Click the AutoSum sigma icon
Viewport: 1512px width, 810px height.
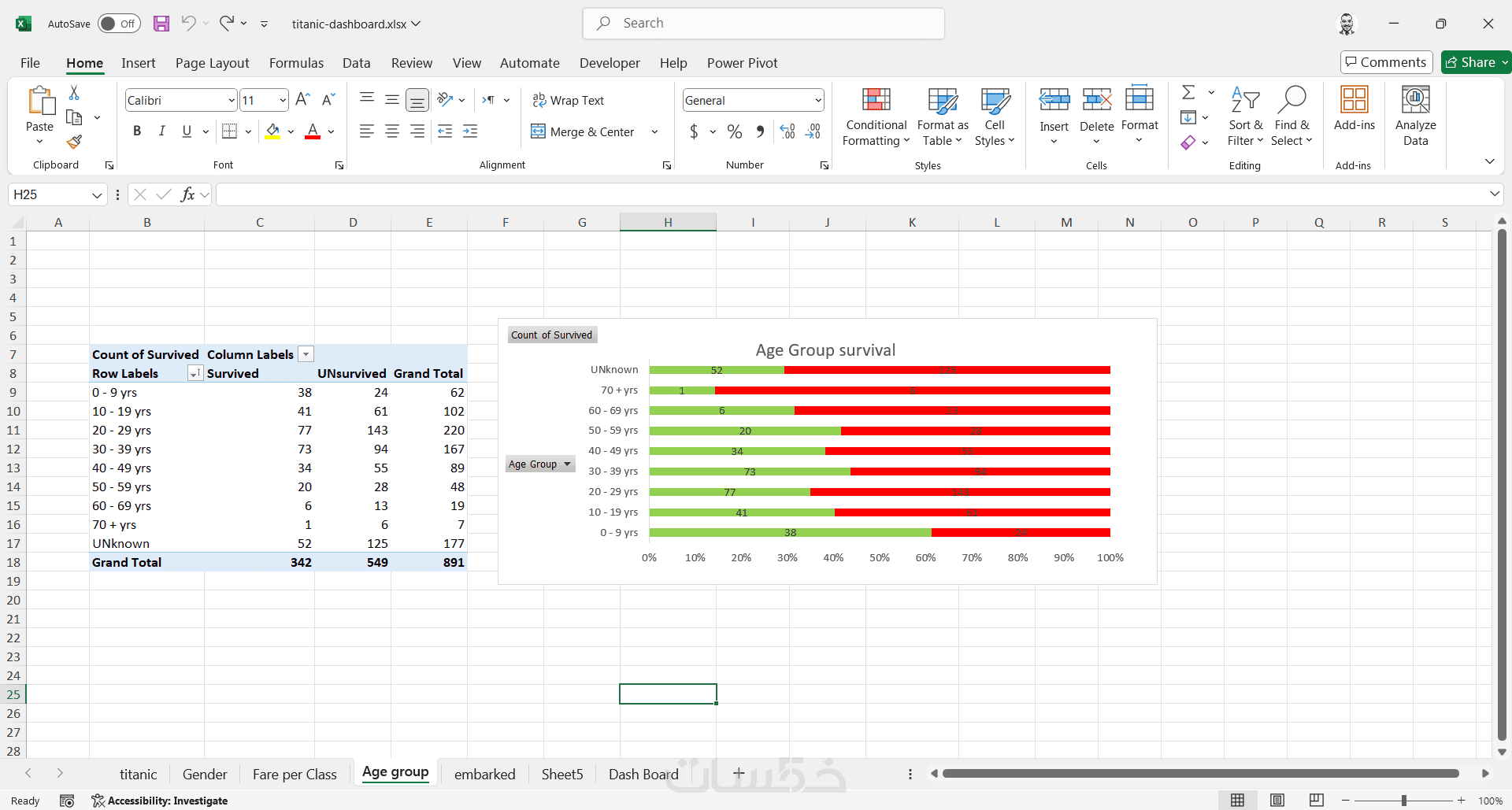click(x=1188, y=93)
